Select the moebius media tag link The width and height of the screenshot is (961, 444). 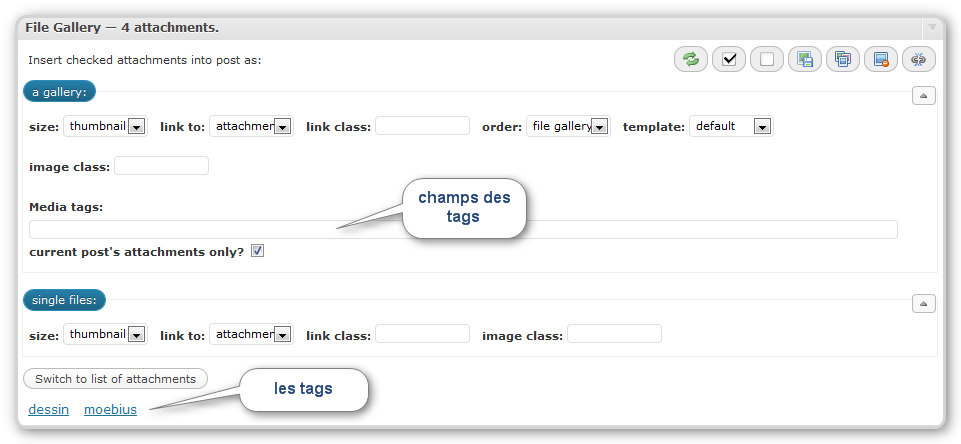coord(110,410)
